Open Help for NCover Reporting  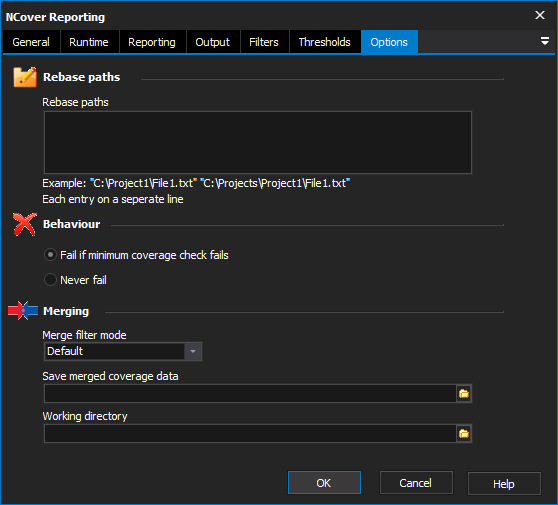tap(504, 484)
